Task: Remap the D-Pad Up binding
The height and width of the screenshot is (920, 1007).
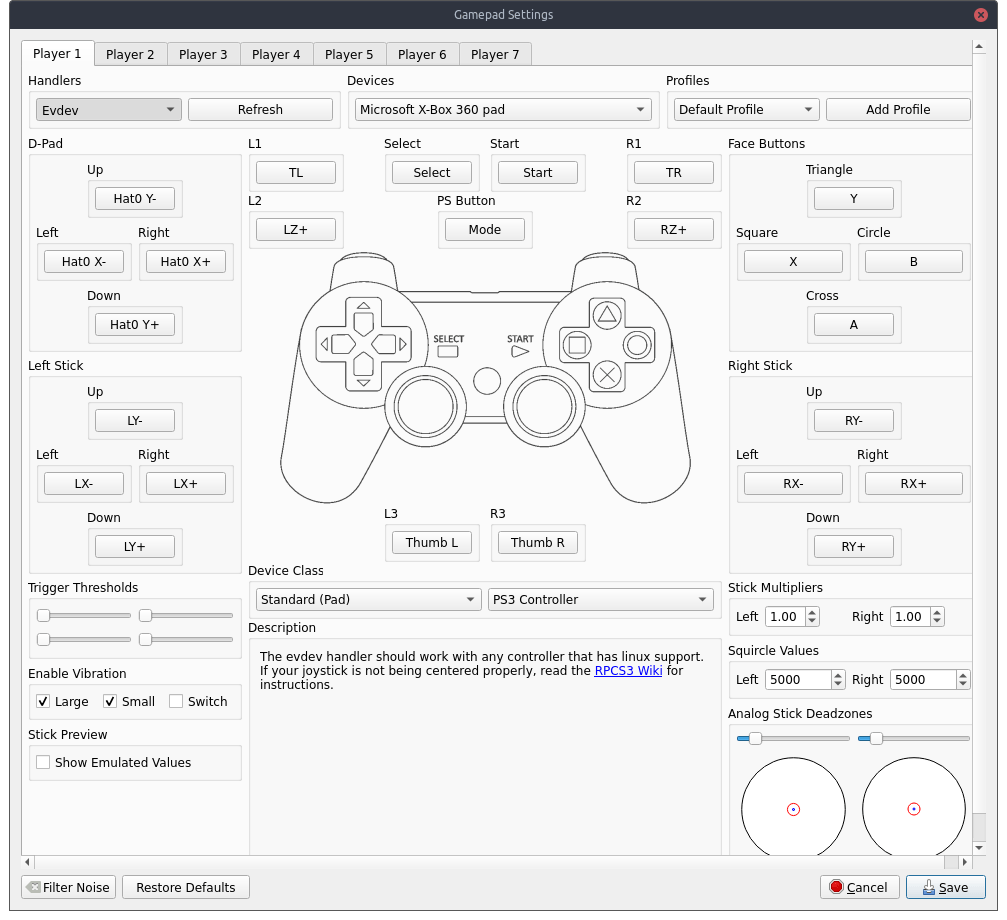Action: point(135,198)
